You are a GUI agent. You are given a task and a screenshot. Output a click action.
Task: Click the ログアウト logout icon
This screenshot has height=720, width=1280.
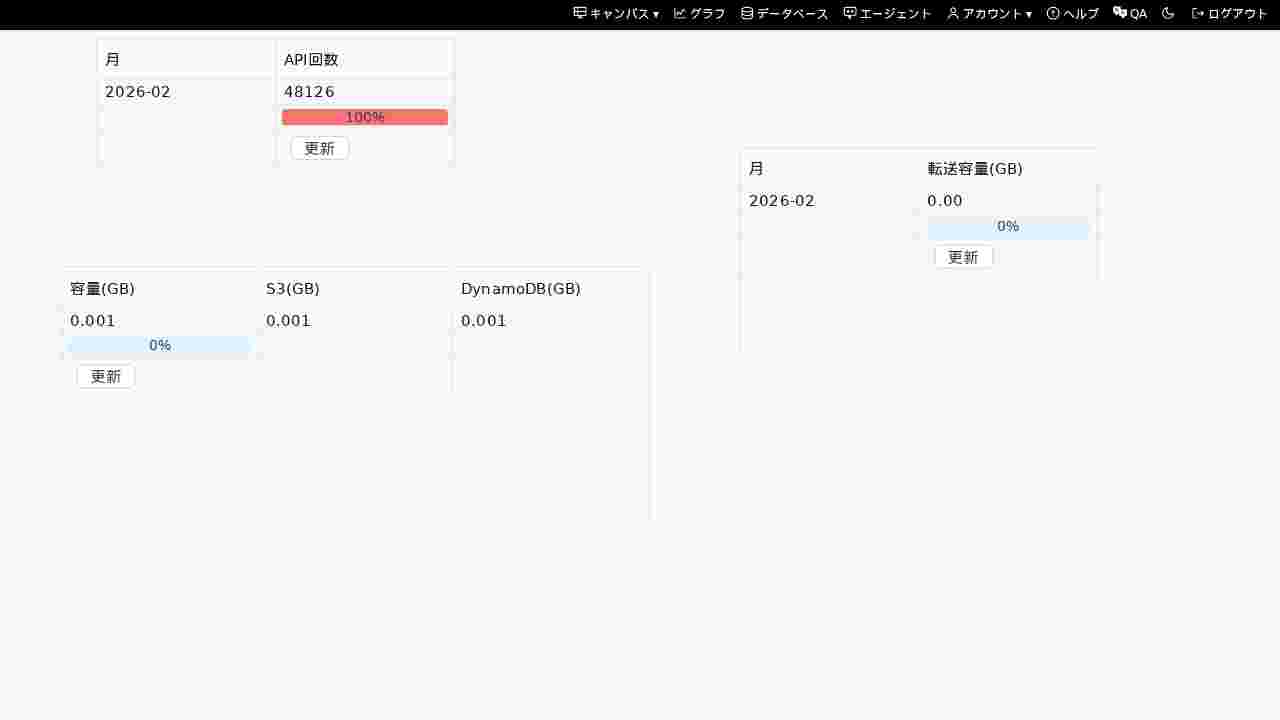coord(1198,13)
